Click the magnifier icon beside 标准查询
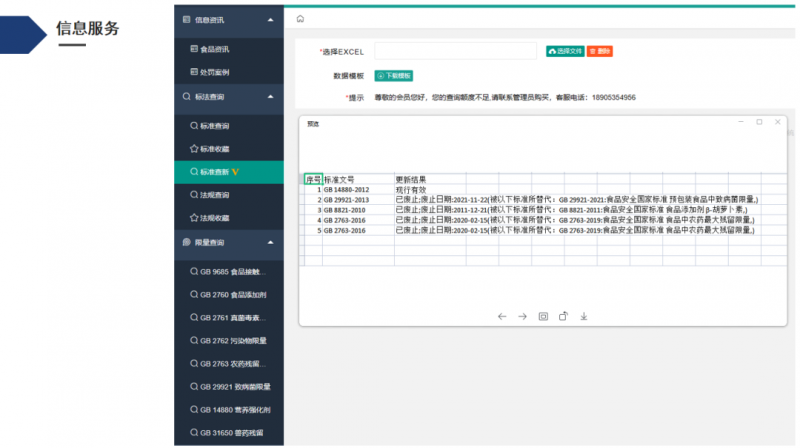 (x=194, y=126)
